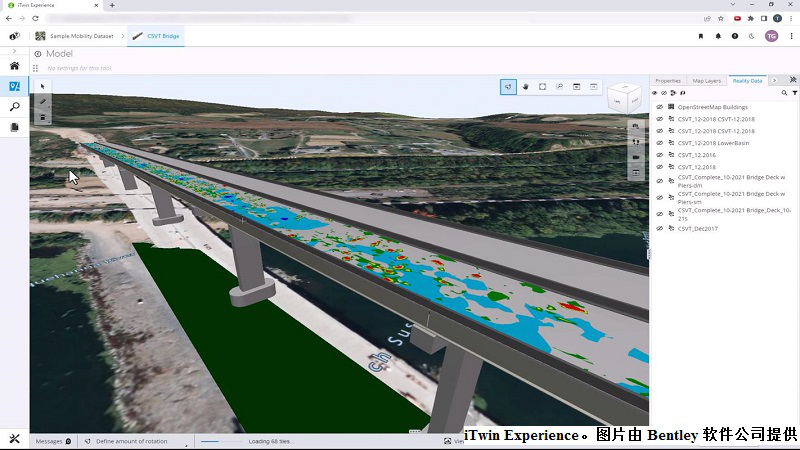Screen dimensions: 800x450
Task: Toggle visibility of OpenStreetMap Buildings
Action: (659, 107)
